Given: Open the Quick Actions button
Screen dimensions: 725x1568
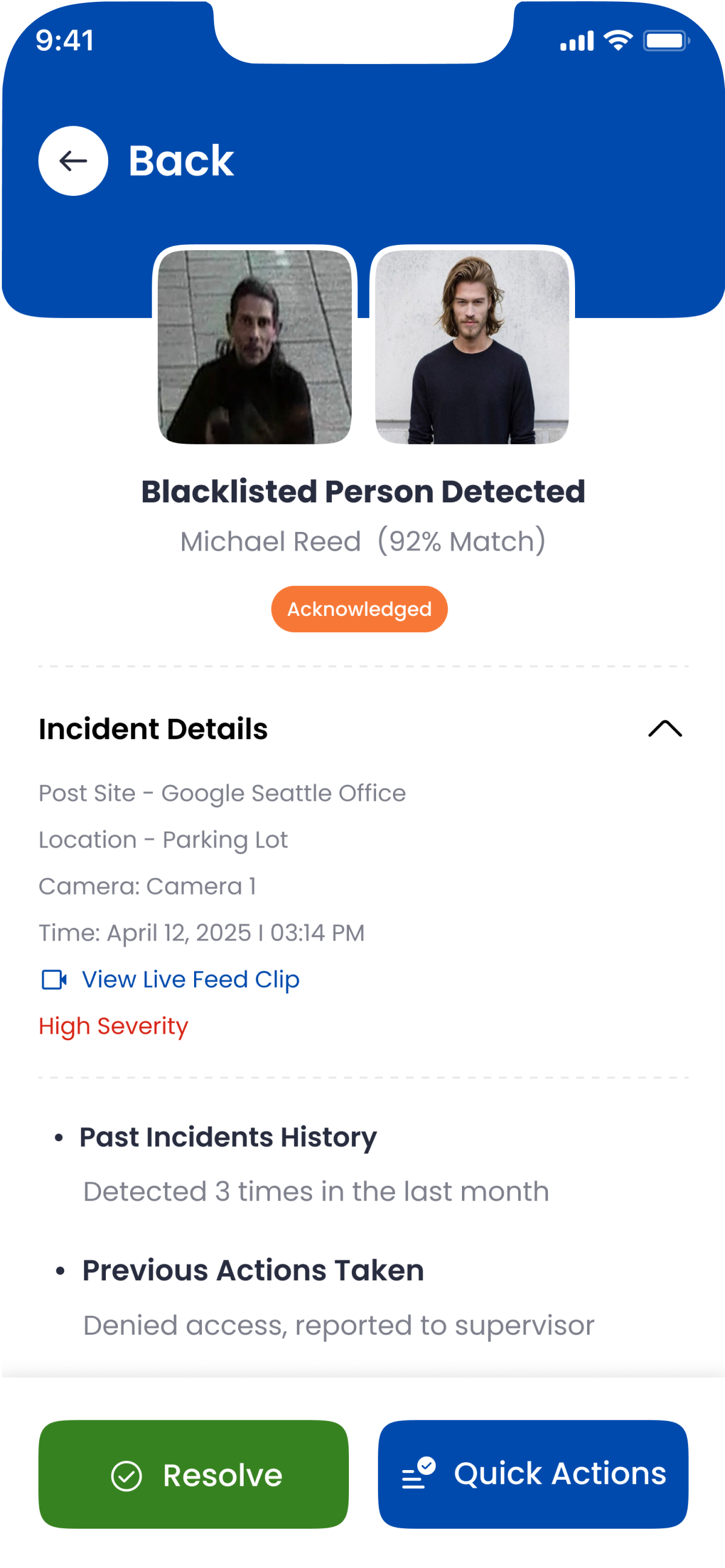Looking at the screenshot, I should coord(533,1474).
